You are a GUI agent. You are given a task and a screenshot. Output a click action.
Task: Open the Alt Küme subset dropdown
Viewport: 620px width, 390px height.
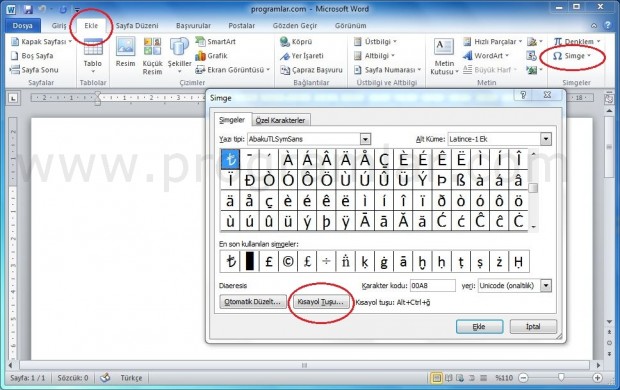(x=546, y=139)
